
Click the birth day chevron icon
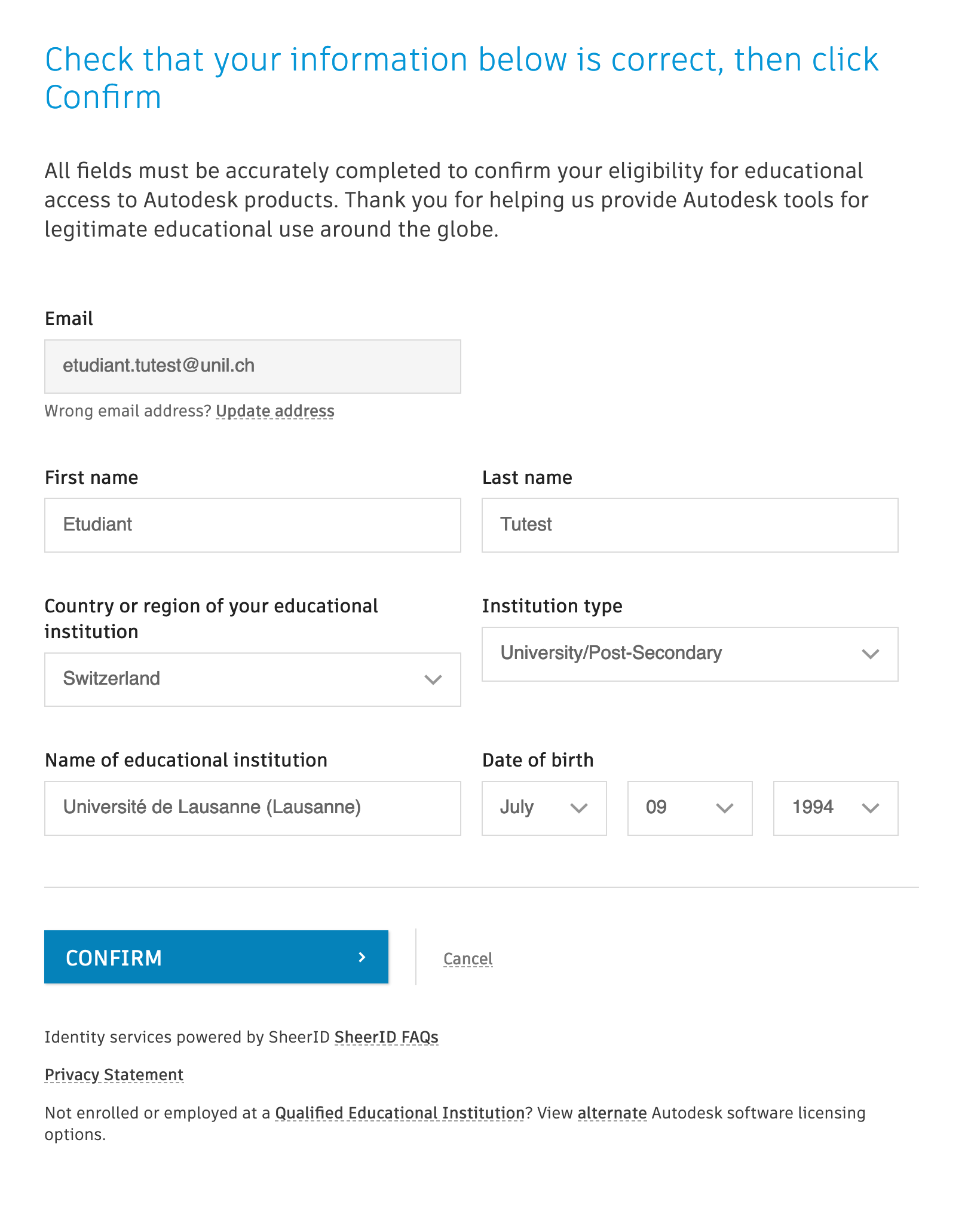pos(724,808)
